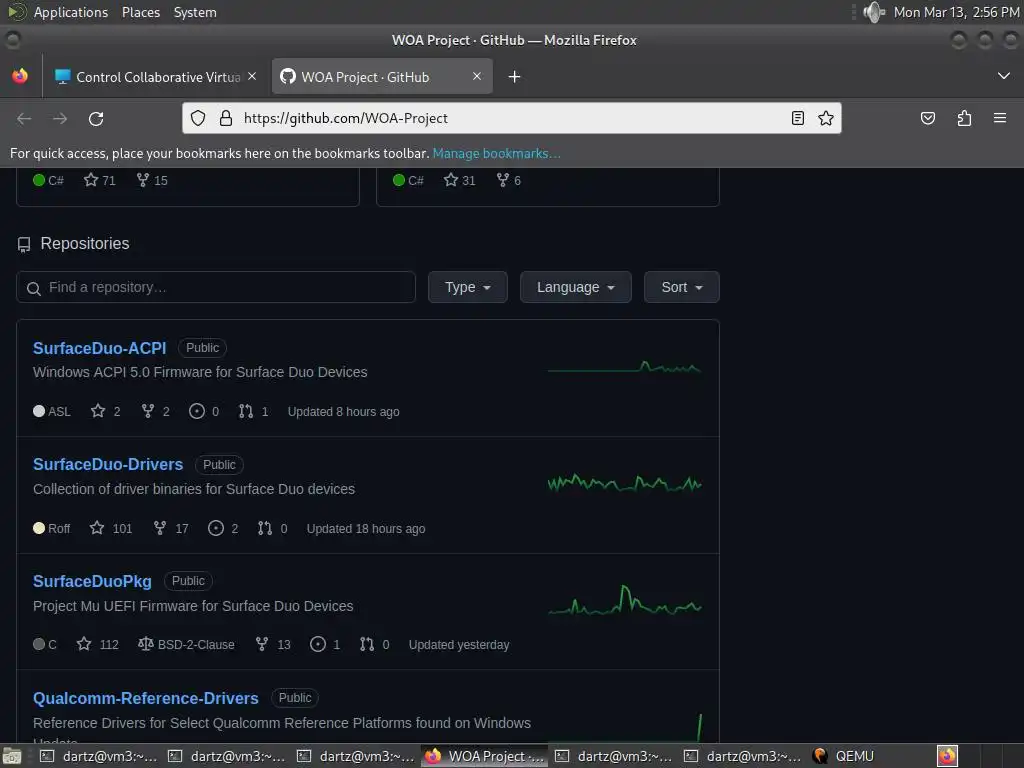Click the Firefox icon in bottom-right tray
Image resolution: width=1024 pixels, height=768 pixels.
[x=947, y=756]
